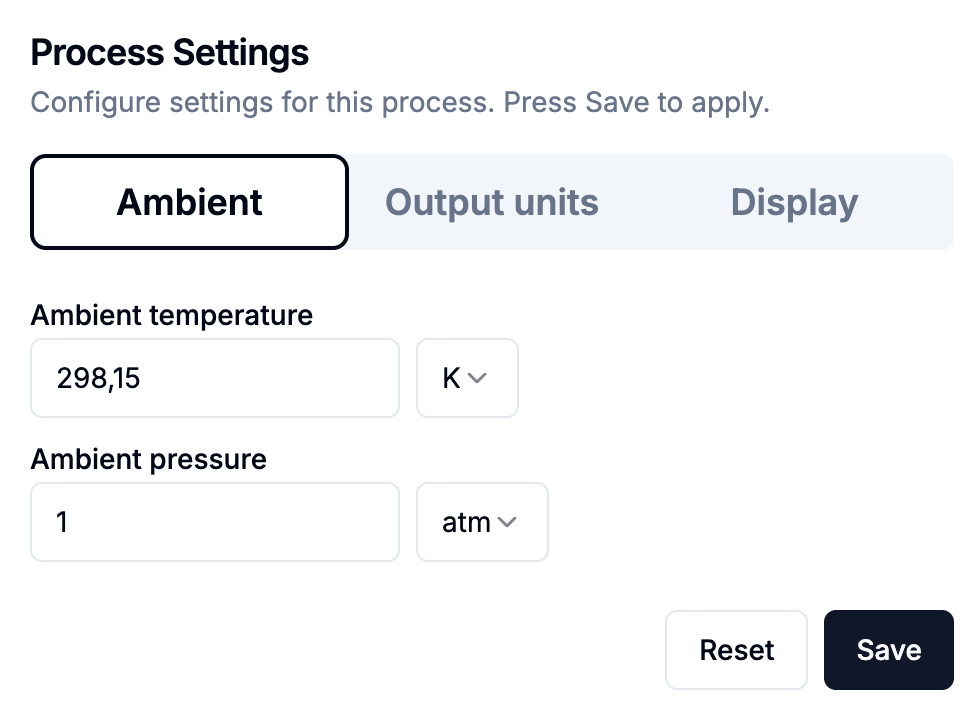The height and width of the screenshot is (710, 980).
Task: Click Reset to discard changes
Action: pos(736,650)
